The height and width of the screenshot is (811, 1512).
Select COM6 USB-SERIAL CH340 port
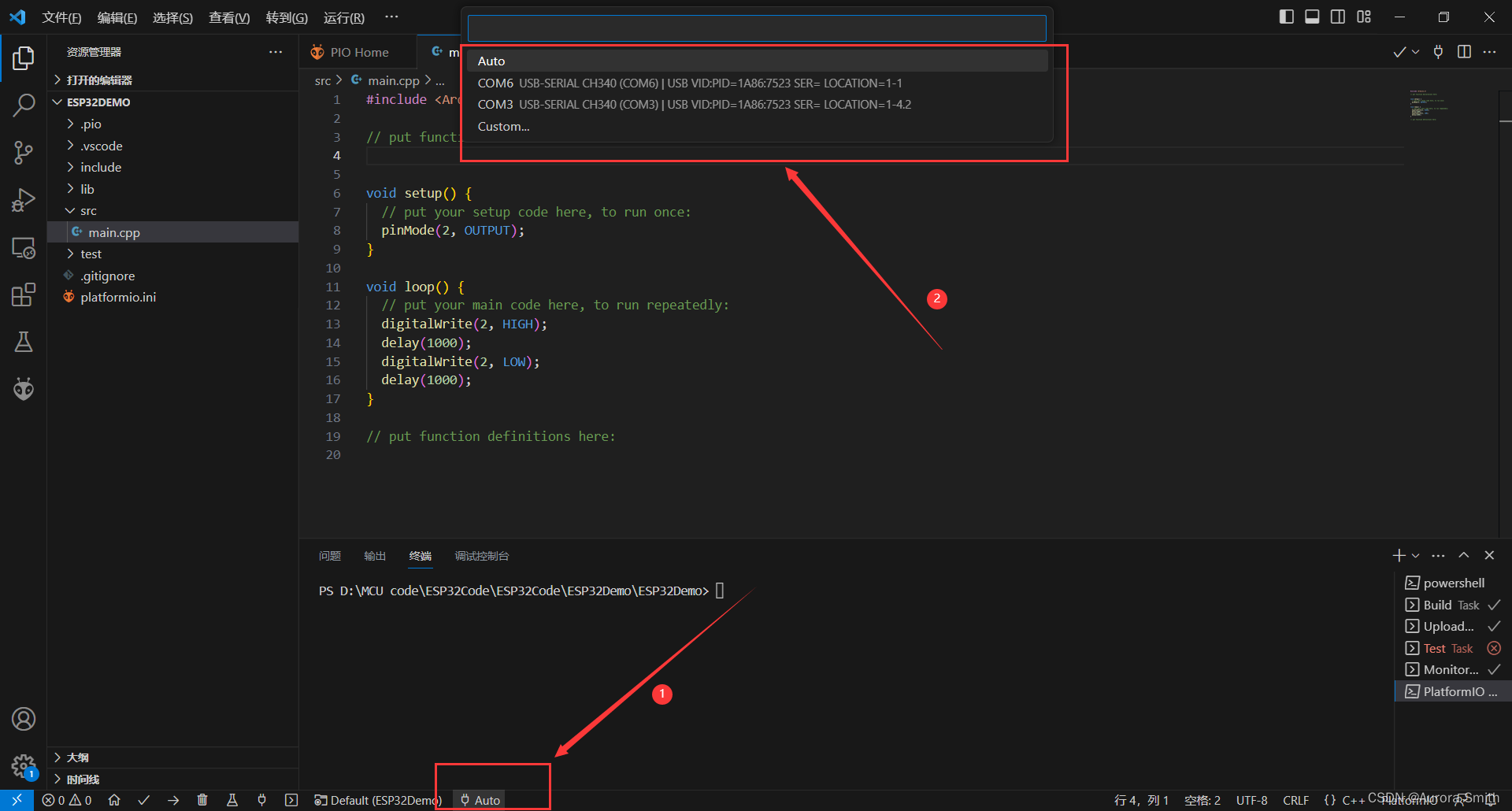point(758,83)
